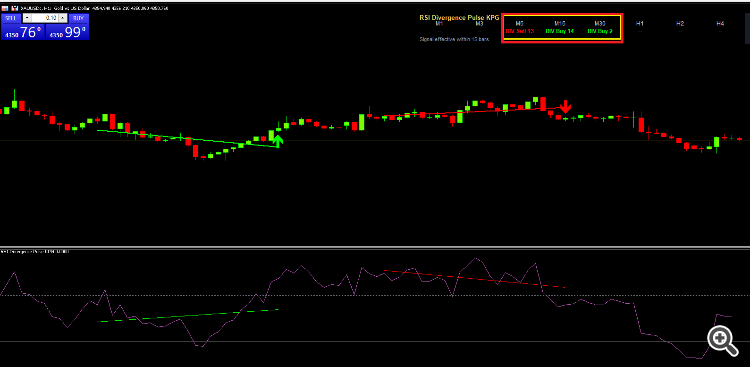750x367 pixels.
Task: Click the BUY button in trade panel
Action: coord(77,18)
